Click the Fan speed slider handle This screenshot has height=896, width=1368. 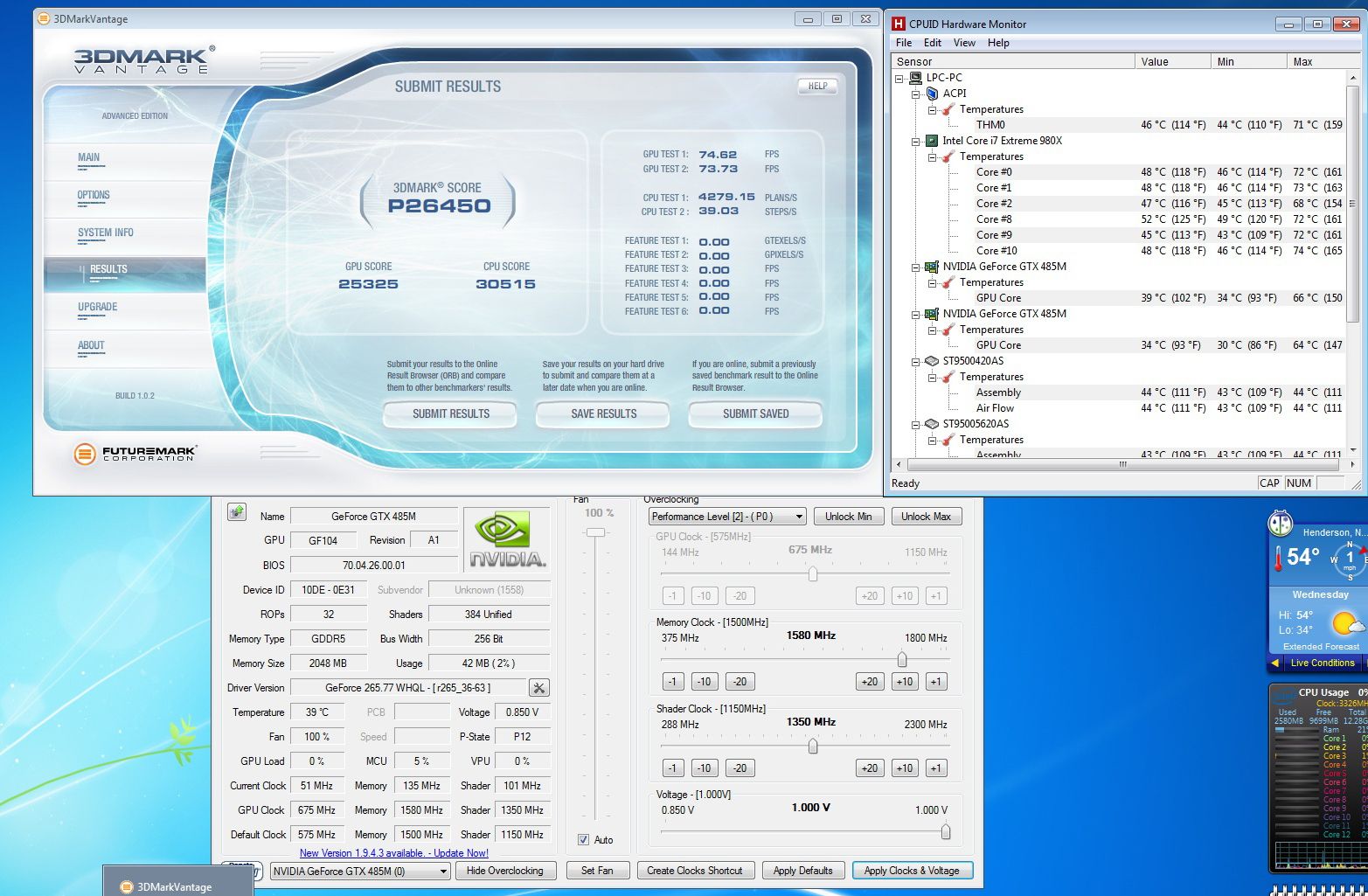coord(595,532)
